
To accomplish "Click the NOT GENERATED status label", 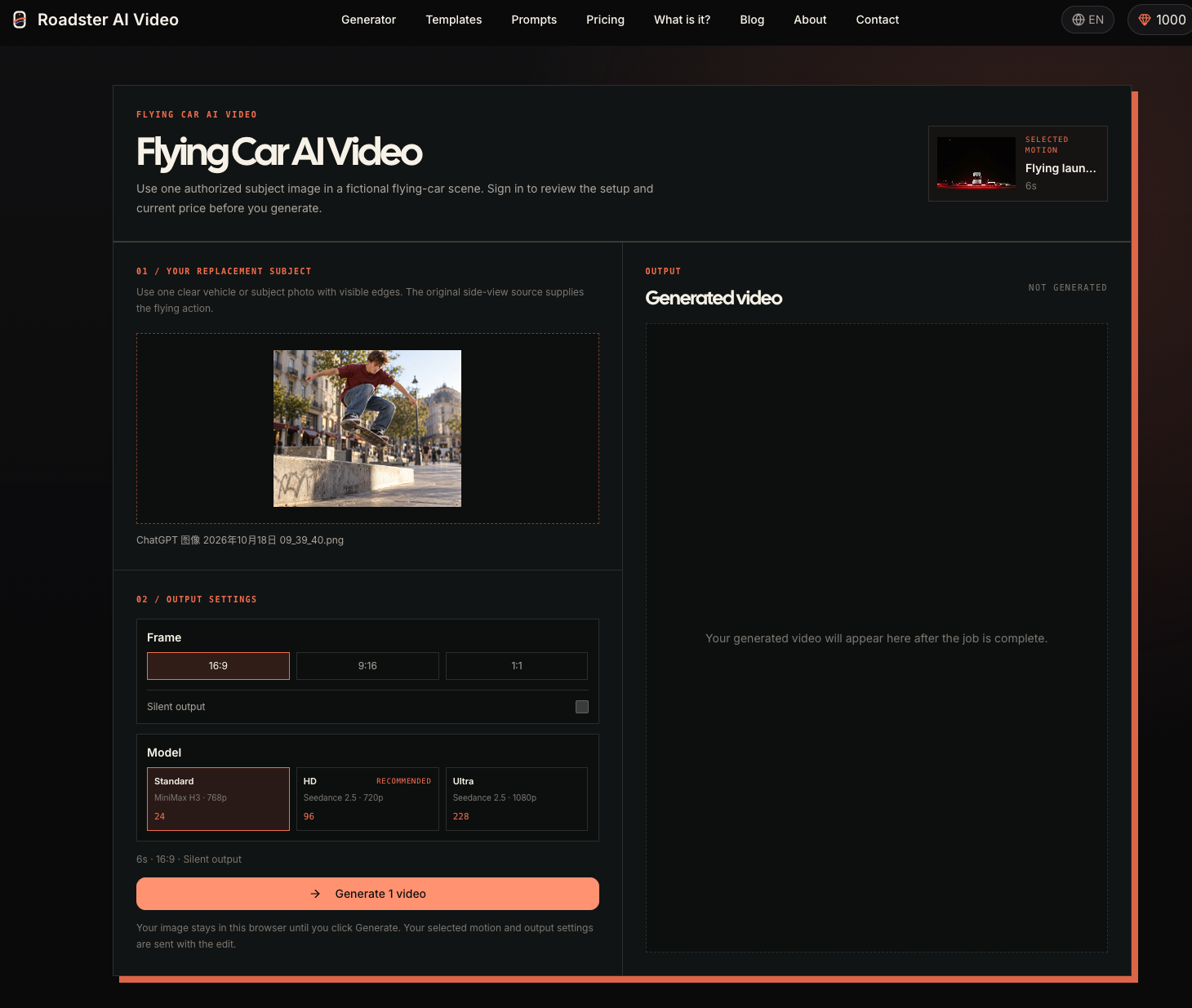I will coord(1068,287).
